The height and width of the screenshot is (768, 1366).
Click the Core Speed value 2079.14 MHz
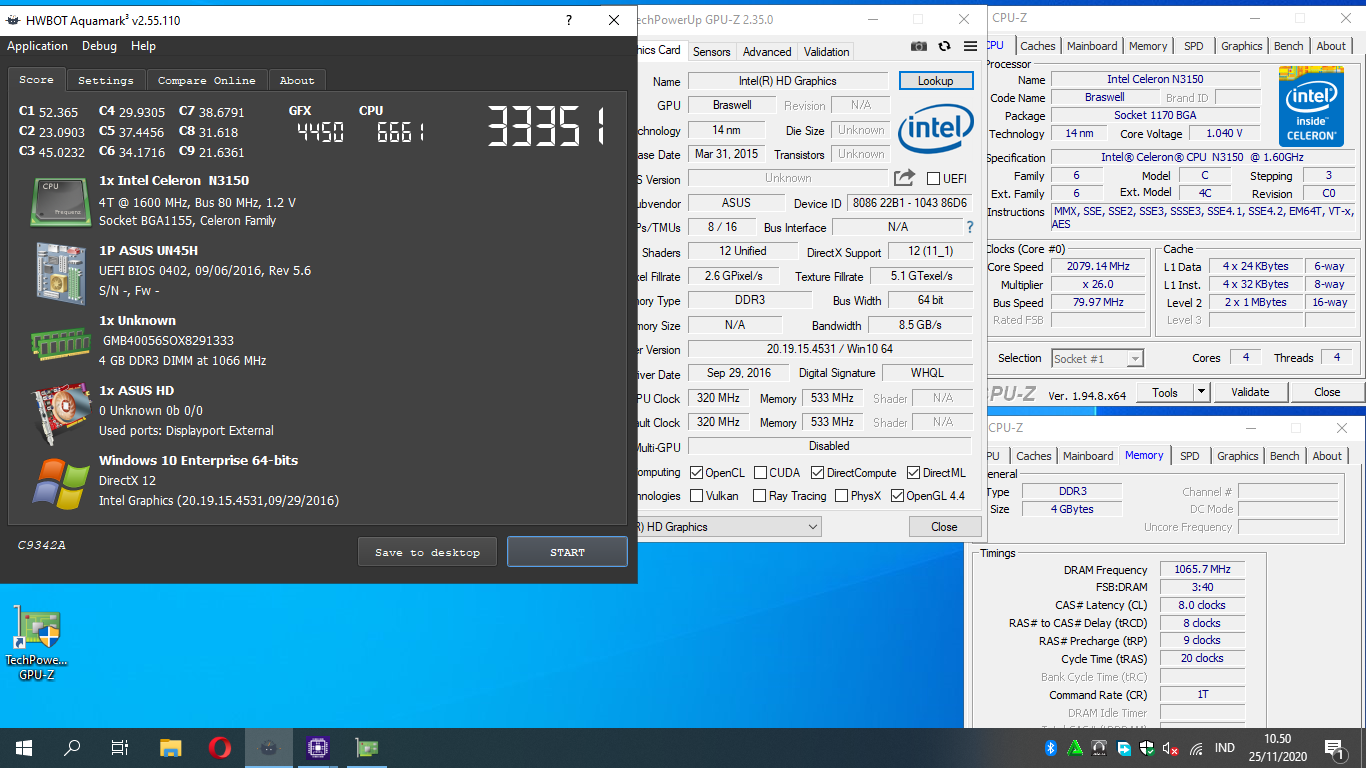[x=1098, y=267]
